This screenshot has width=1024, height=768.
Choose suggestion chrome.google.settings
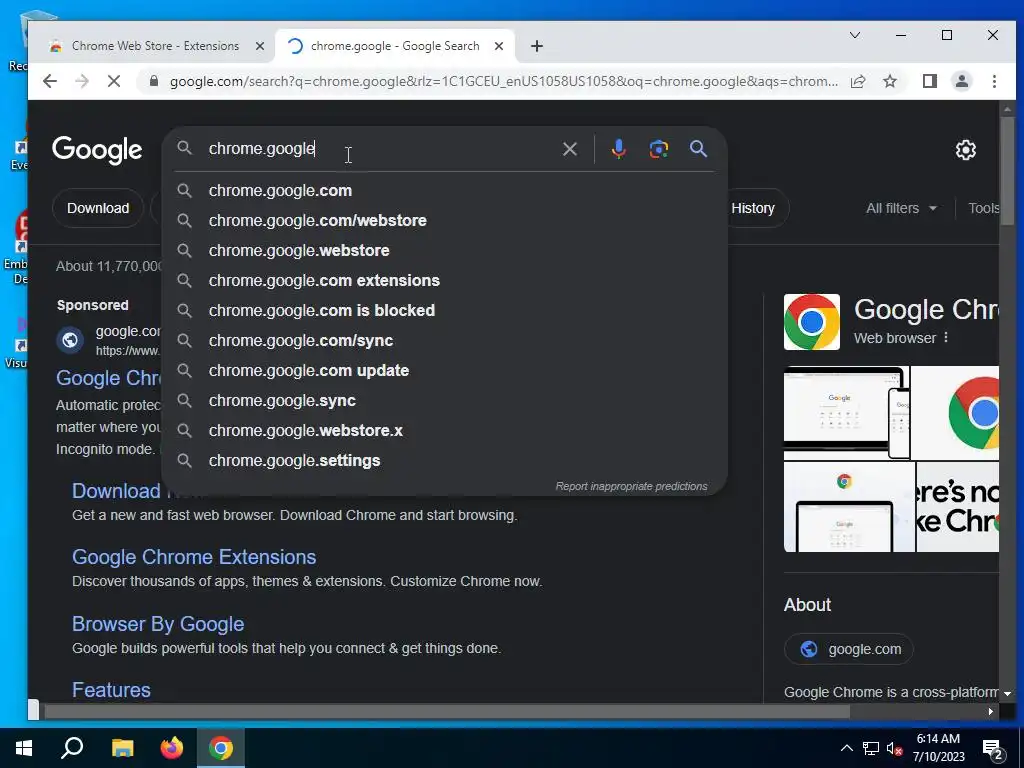click(x=444, y=461)
